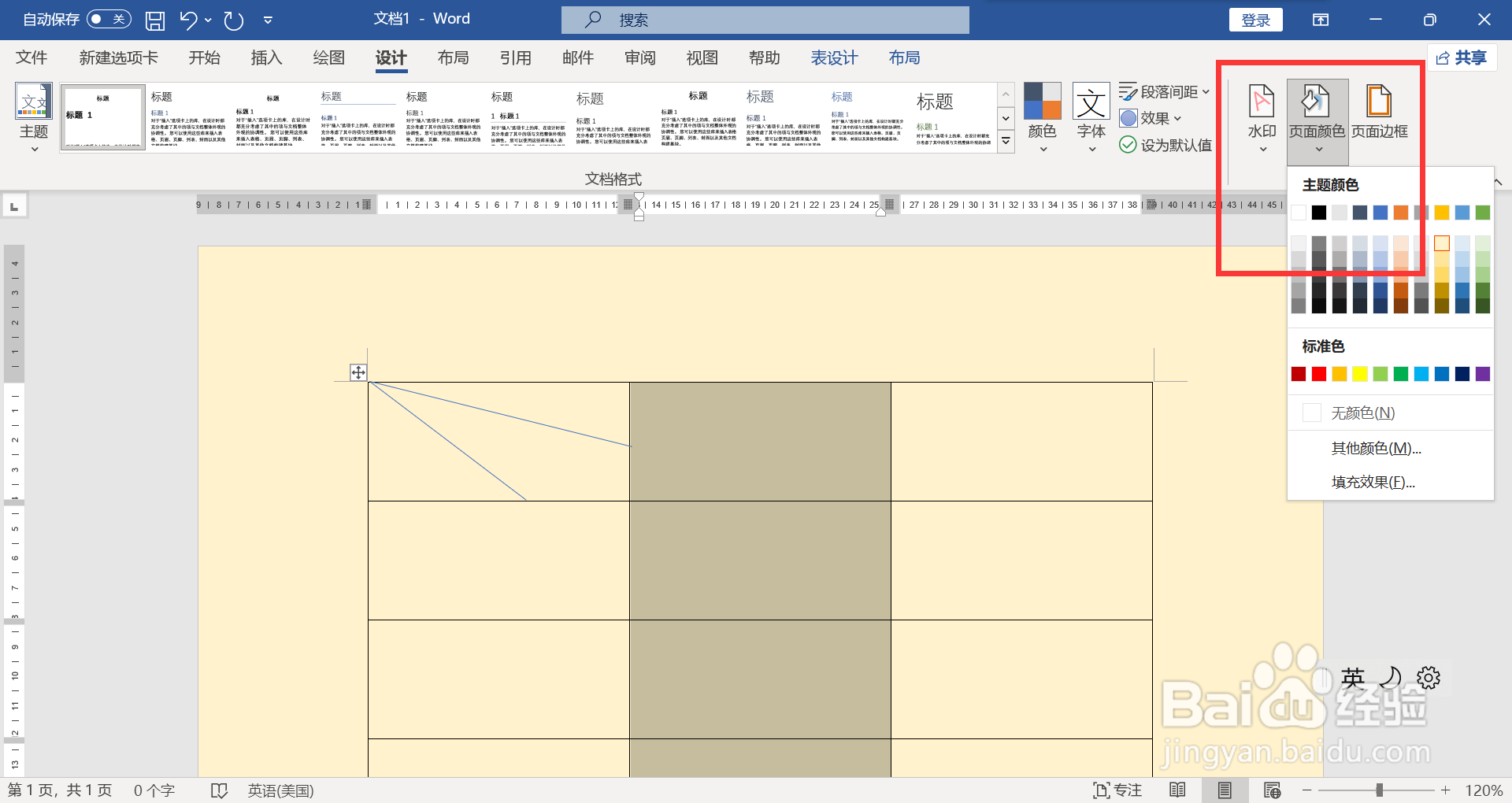Screen dimensions: 1512x803
Task: Click 英语(美国) language indicator
Action: click(x=281, y=790)
